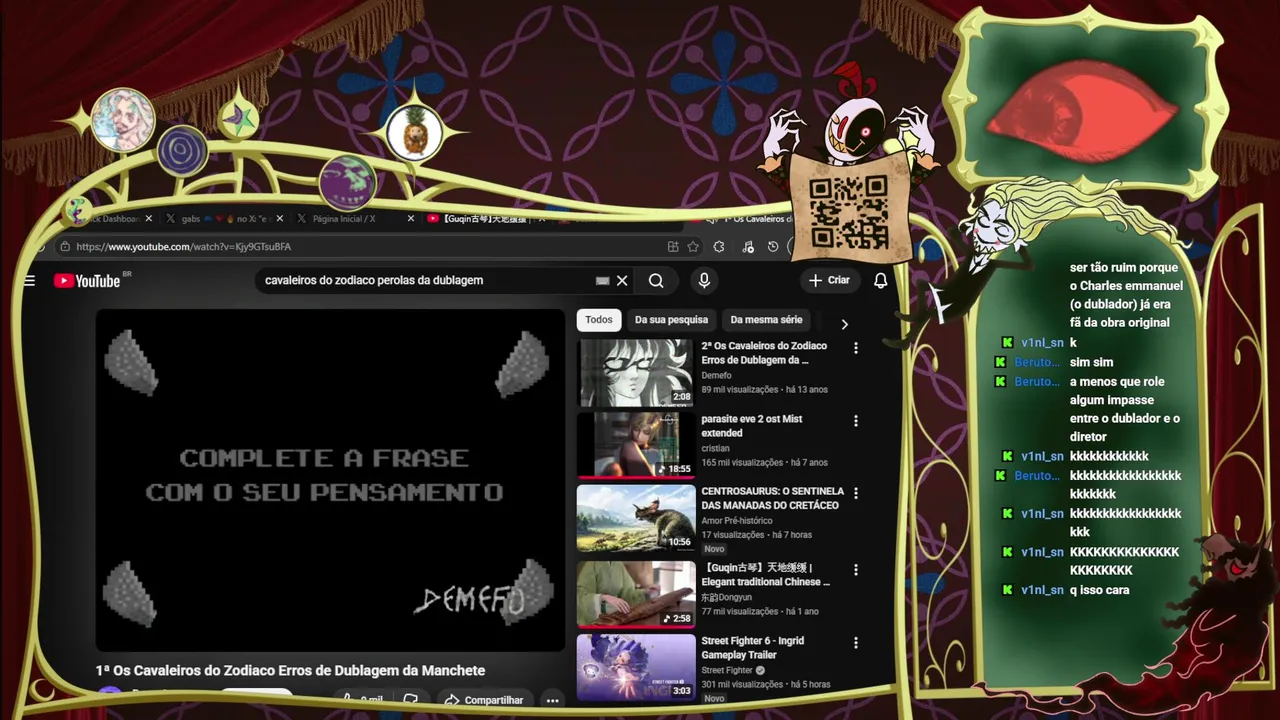The image size is (1280, 720).
Task: View site information lock icon
Action: (65, 247)
